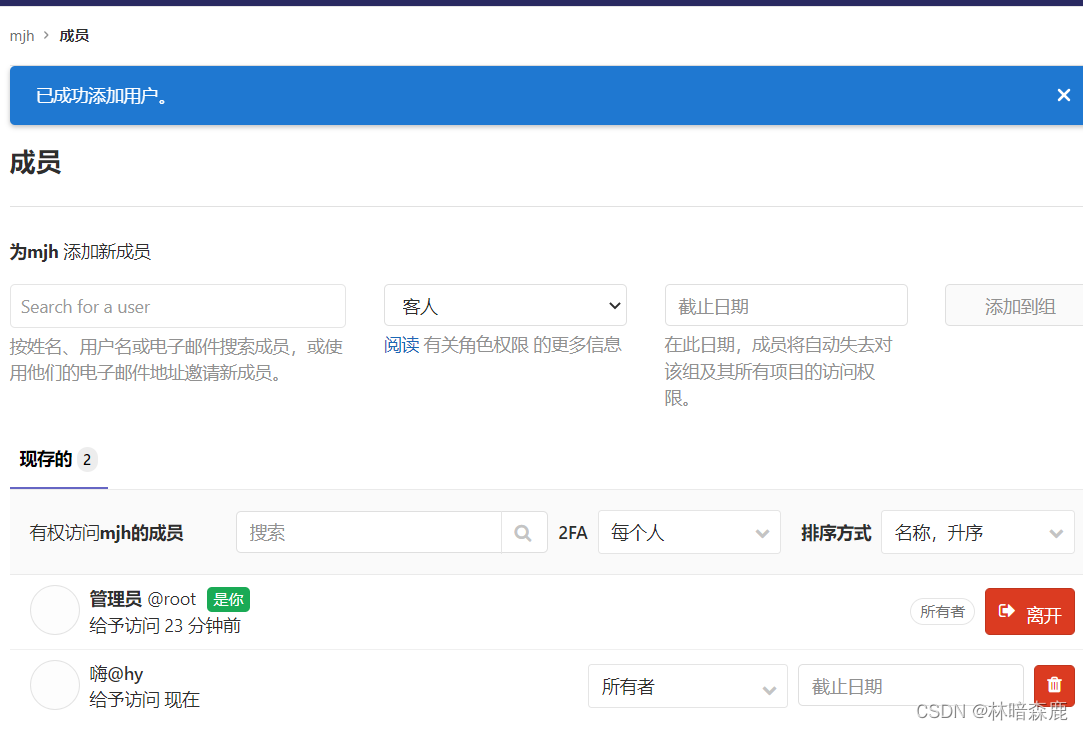1083x730 pixels.
Task: Click 嗨@hy avatar circle
Action: coord(55,685)
